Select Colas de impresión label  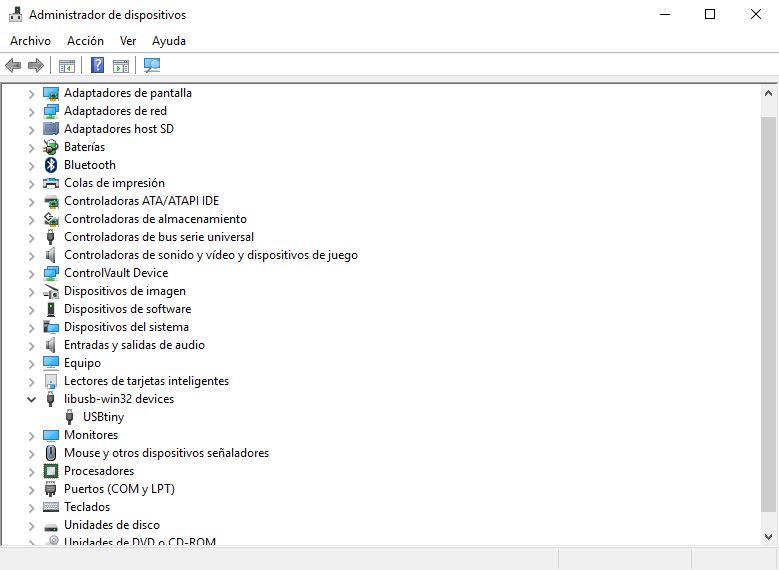(x=114, y=183)
